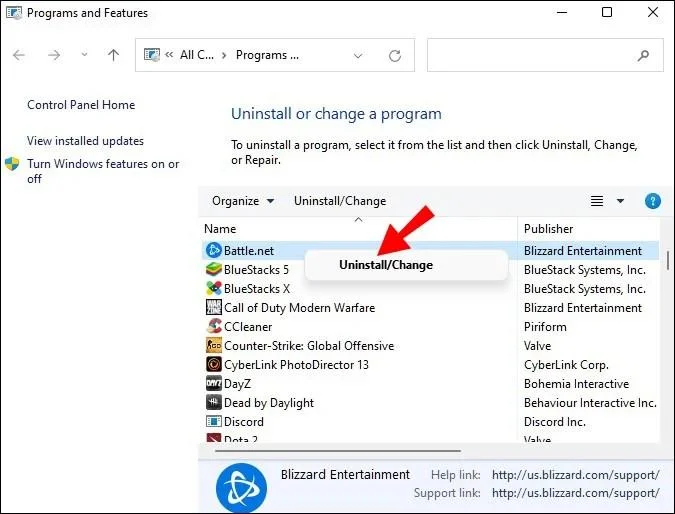Click the Discord Inc. publisher cell
675x514 pixels.
click(x=554, y=422)
